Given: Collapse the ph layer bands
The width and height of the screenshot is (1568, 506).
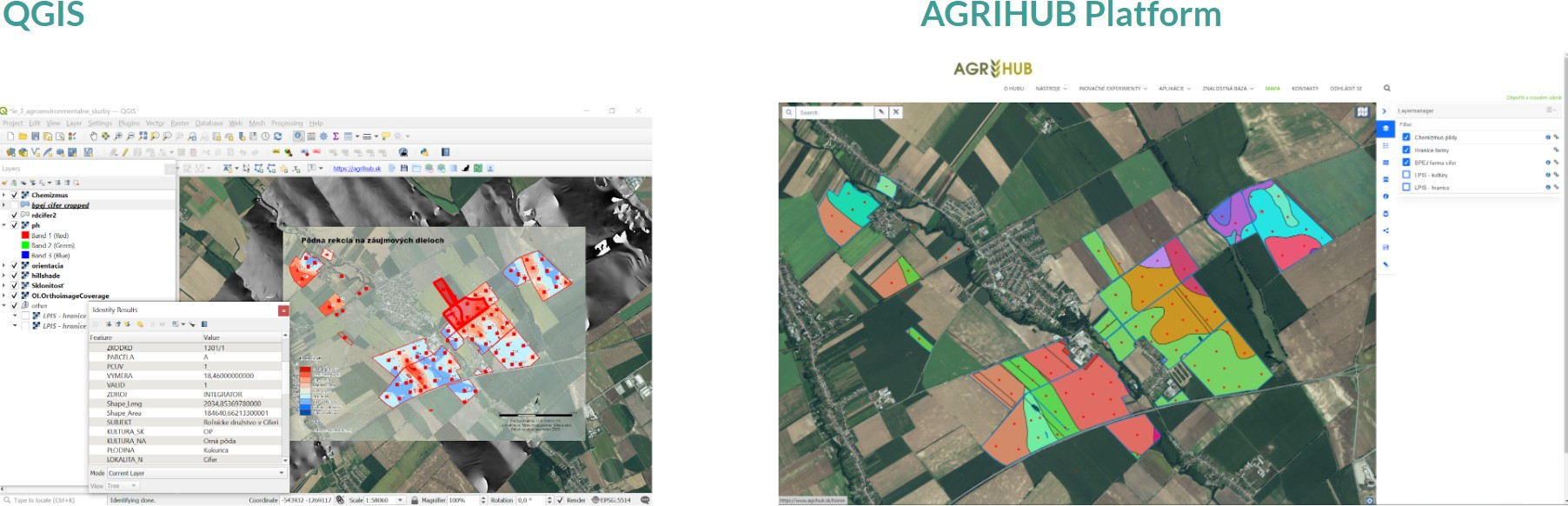Looking at the screenshot, I should [4, 225].
